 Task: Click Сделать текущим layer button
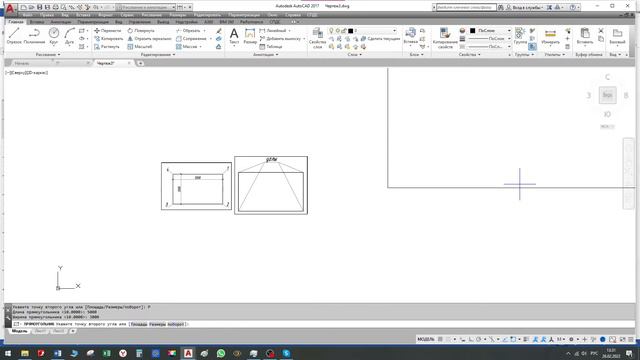[x=380, y=39]
